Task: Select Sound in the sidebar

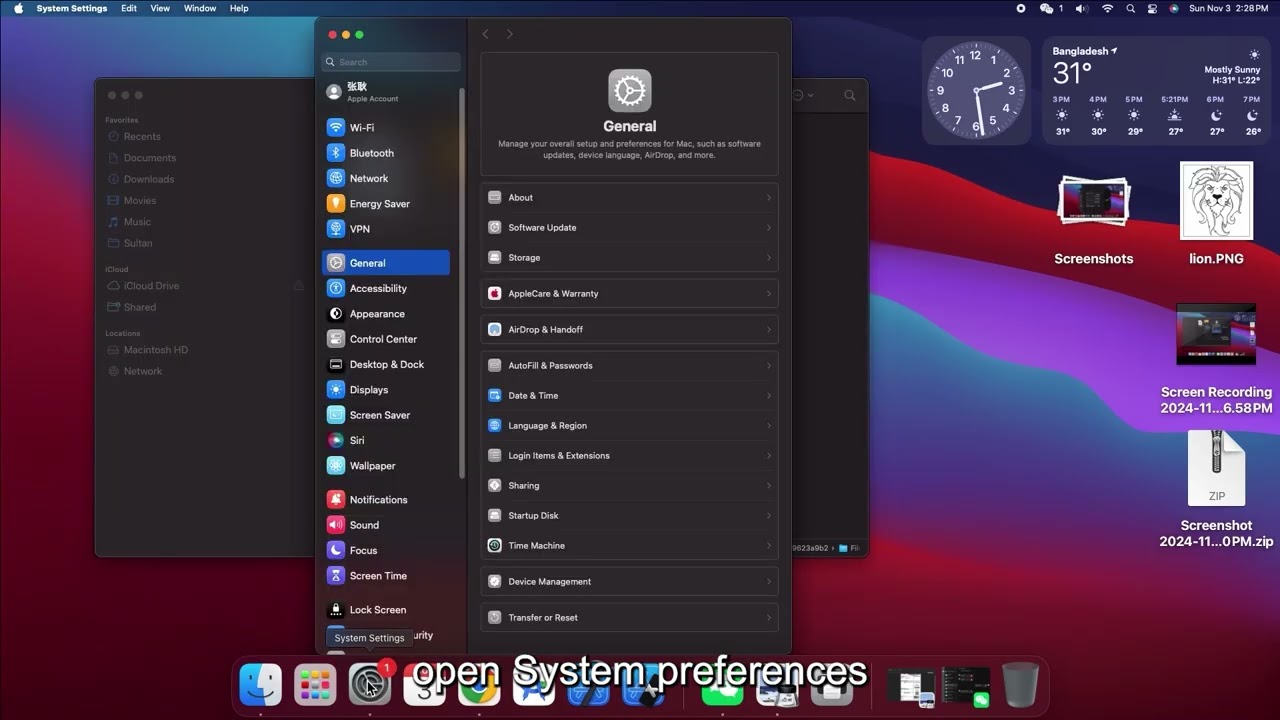Action: 386,525
